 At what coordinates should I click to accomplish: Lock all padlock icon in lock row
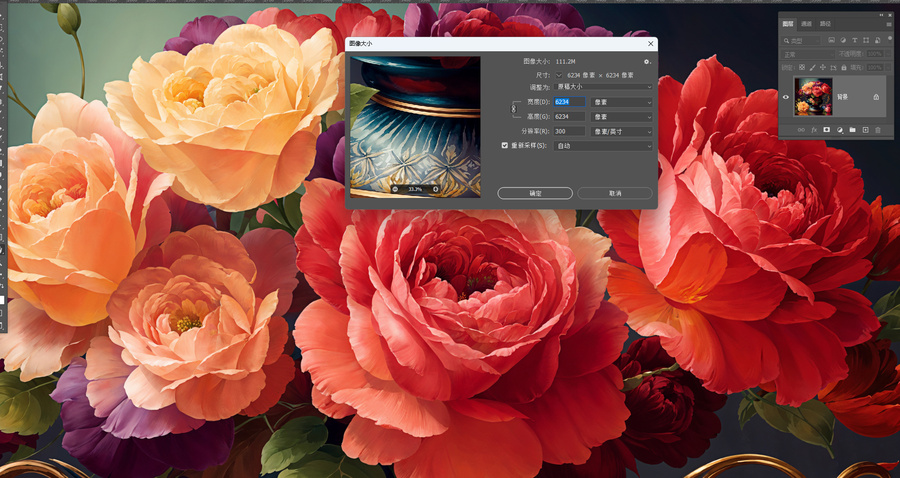[844, 67]
